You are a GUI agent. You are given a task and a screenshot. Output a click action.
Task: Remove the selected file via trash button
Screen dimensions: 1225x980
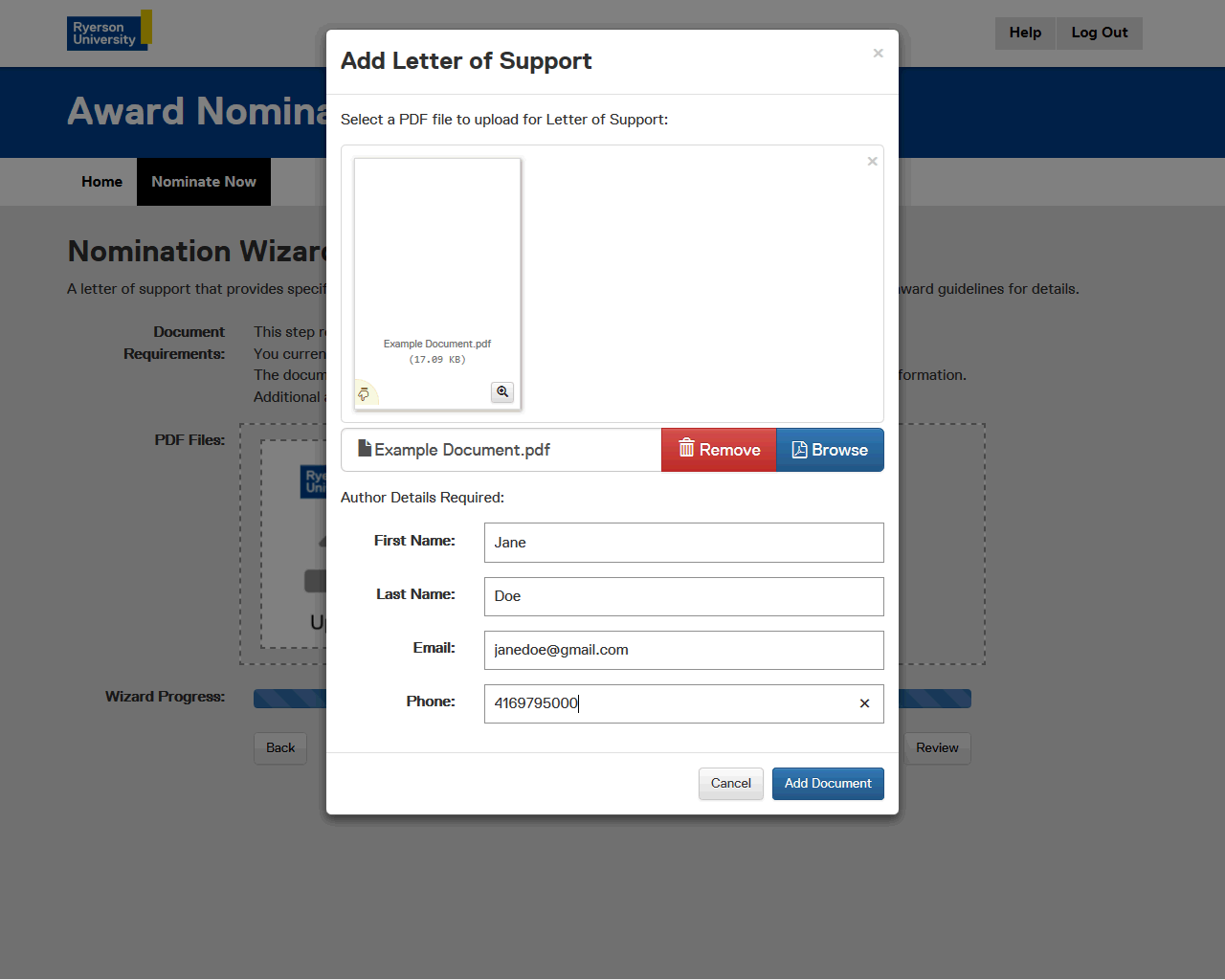click(719, 450)
